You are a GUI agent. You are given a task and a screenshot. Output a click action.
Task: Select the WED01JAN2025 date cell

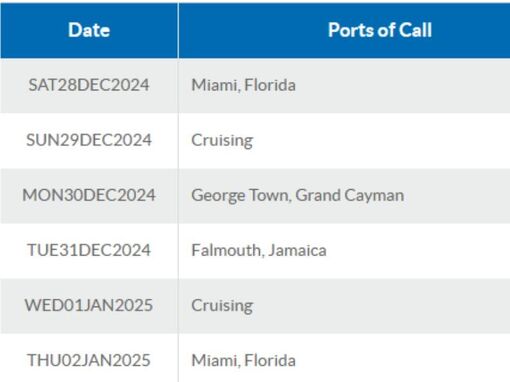click(x=89, y=306)
